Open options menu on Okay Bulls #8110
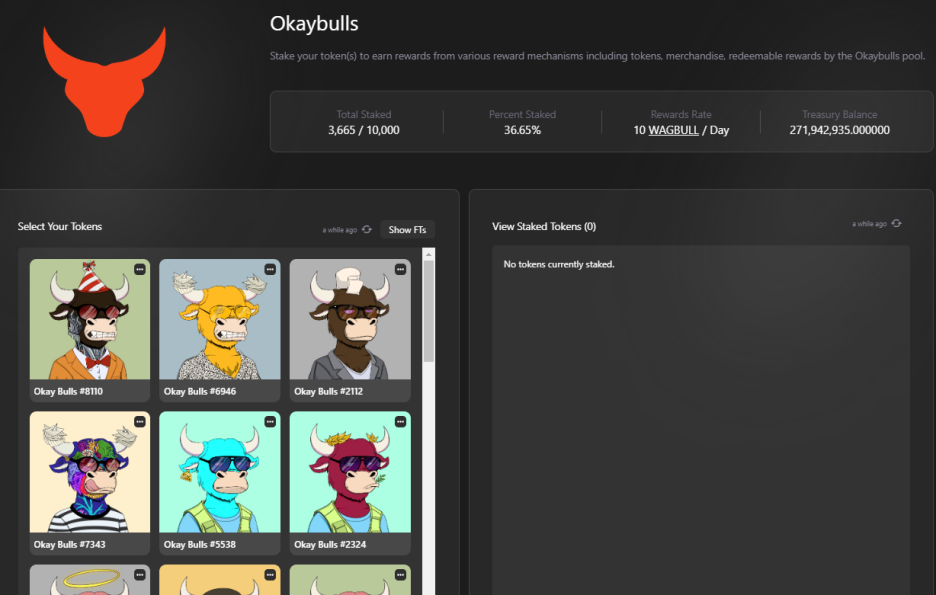This screenshot has width=936, height=595. tap(140, 269)
